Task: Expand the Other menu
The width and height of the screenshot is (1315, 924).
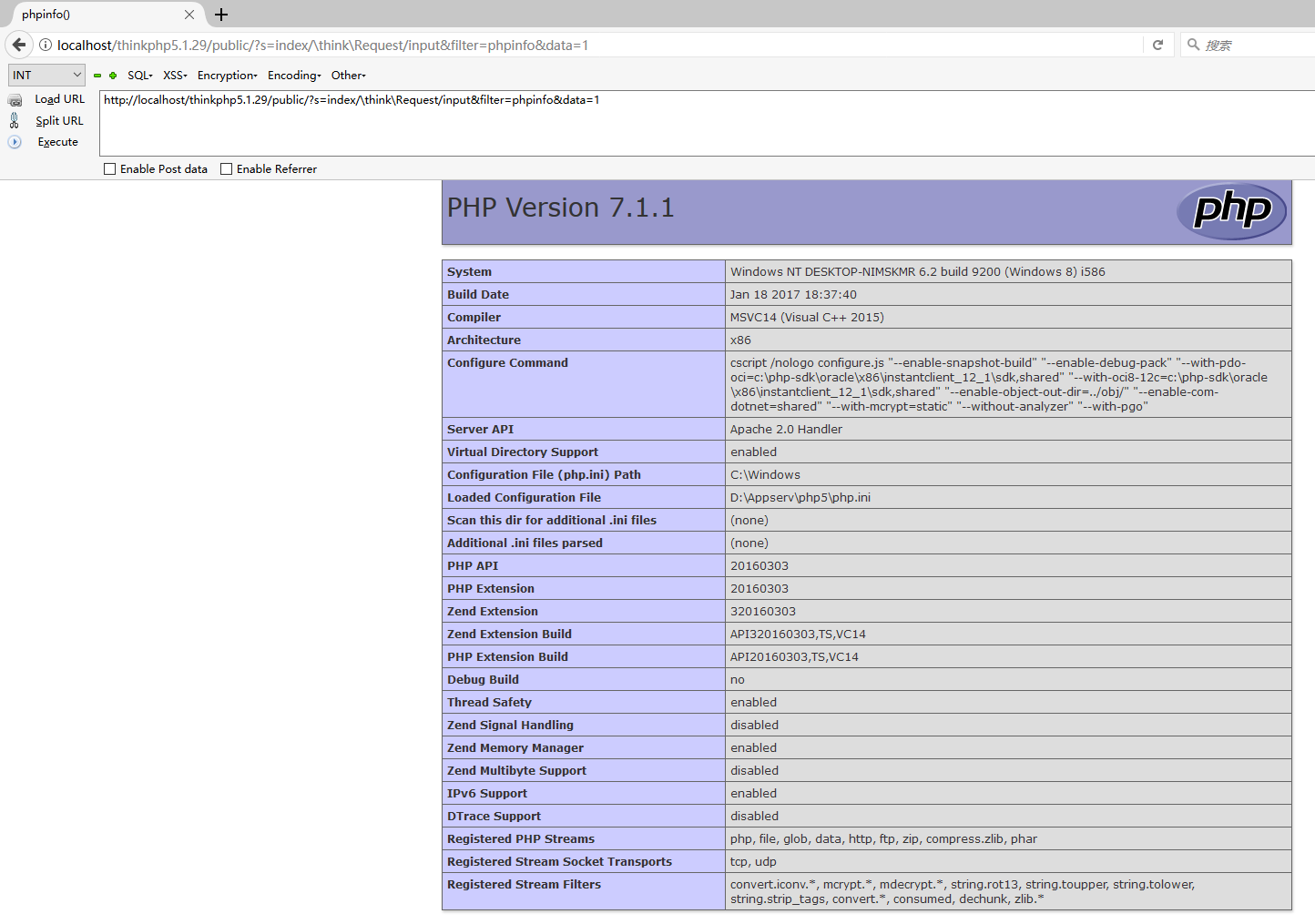Action: (349, 76)
